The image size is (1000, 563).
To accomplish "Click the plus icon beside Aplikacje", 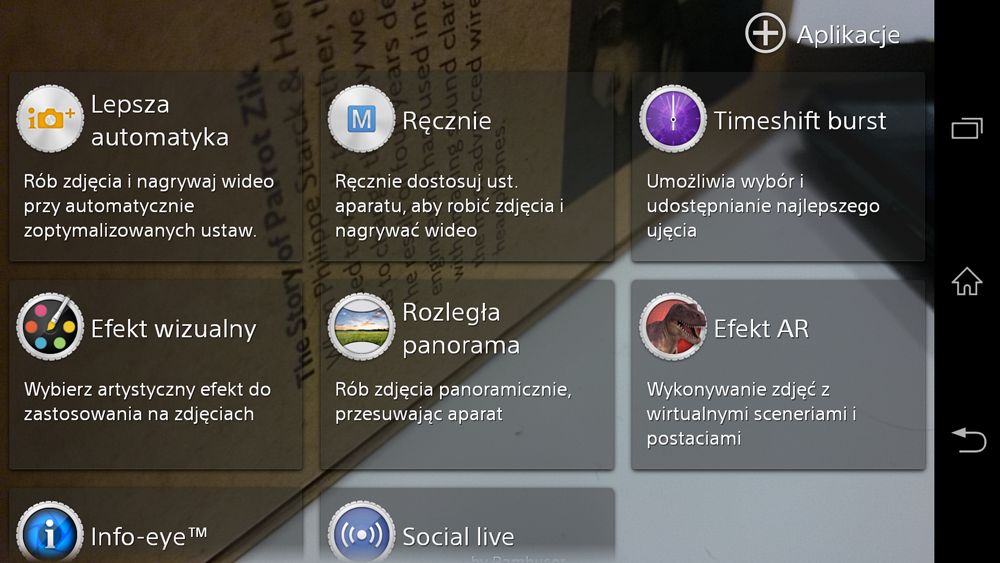I will (765, 33).
